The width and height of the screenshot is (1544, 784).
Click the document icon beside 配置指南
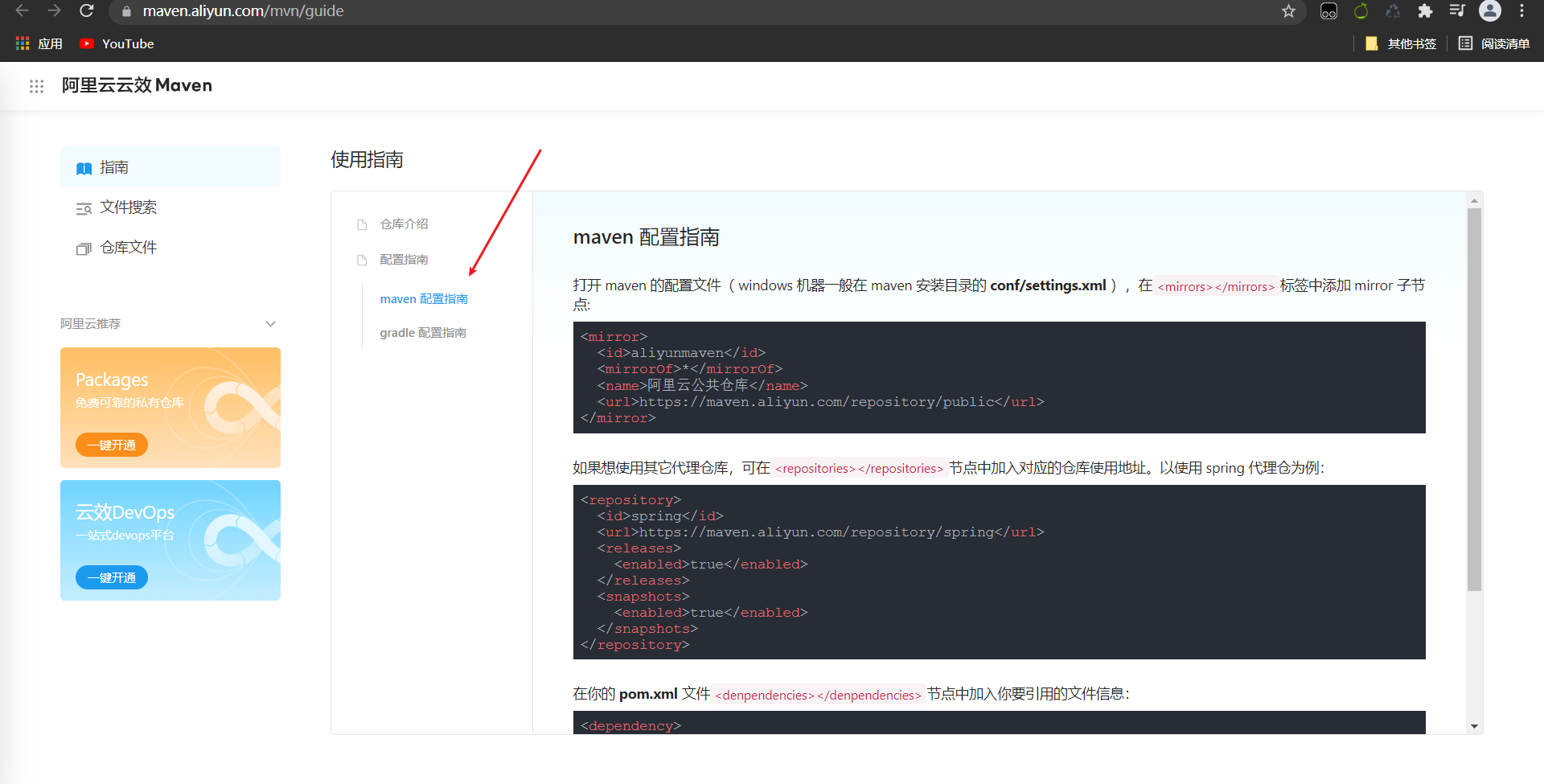click(x=362, y=259)
